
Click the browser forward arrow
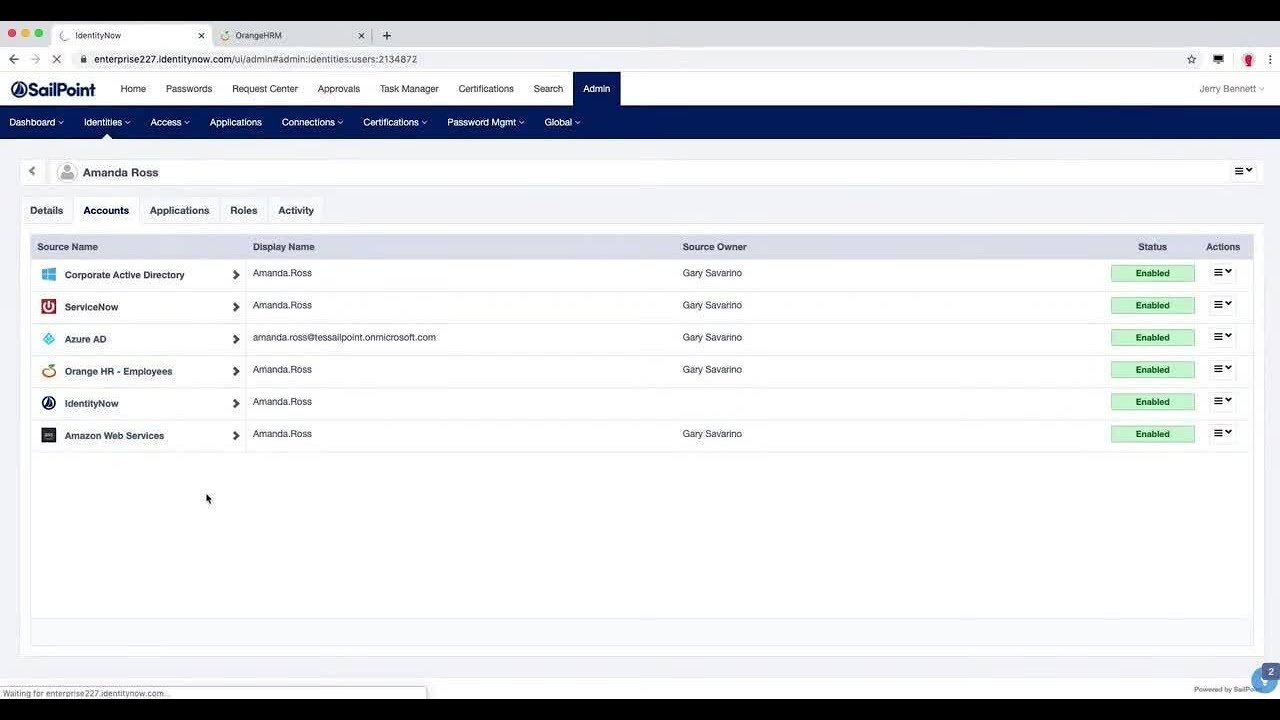(35, 59)
